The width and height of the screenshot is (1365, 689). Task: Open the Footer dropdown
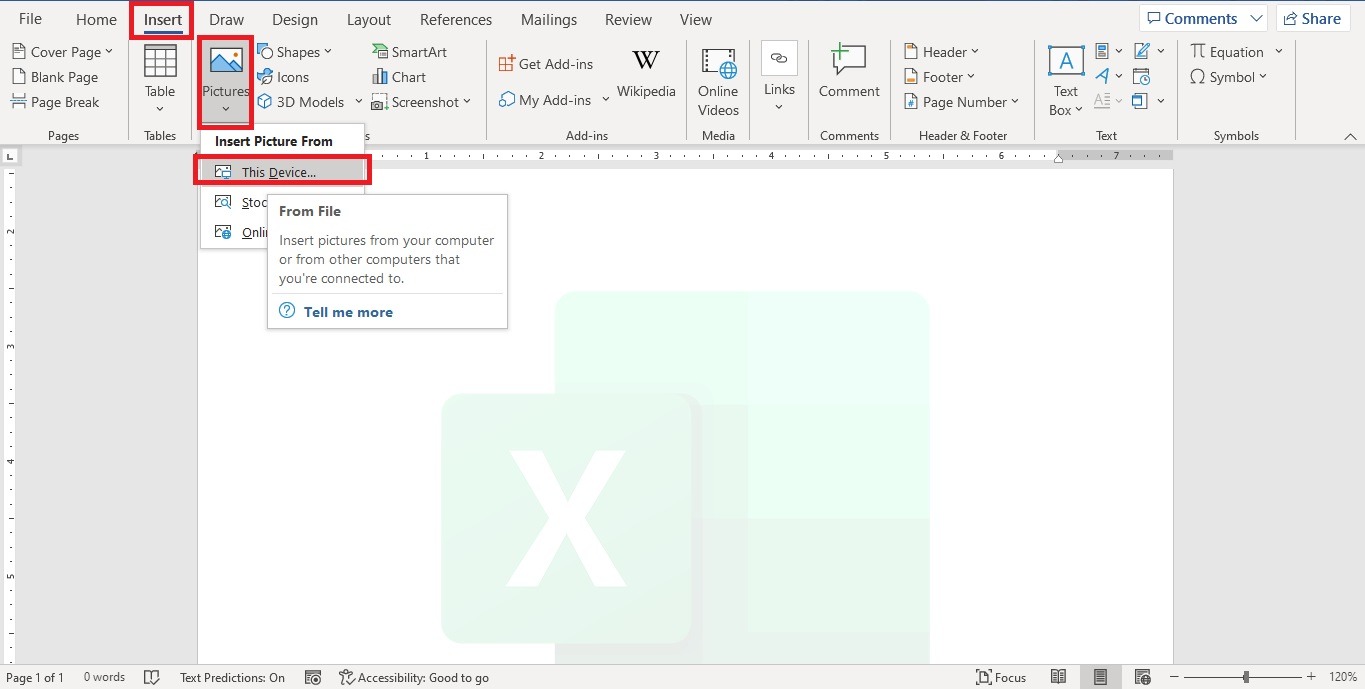coord(939,77)
